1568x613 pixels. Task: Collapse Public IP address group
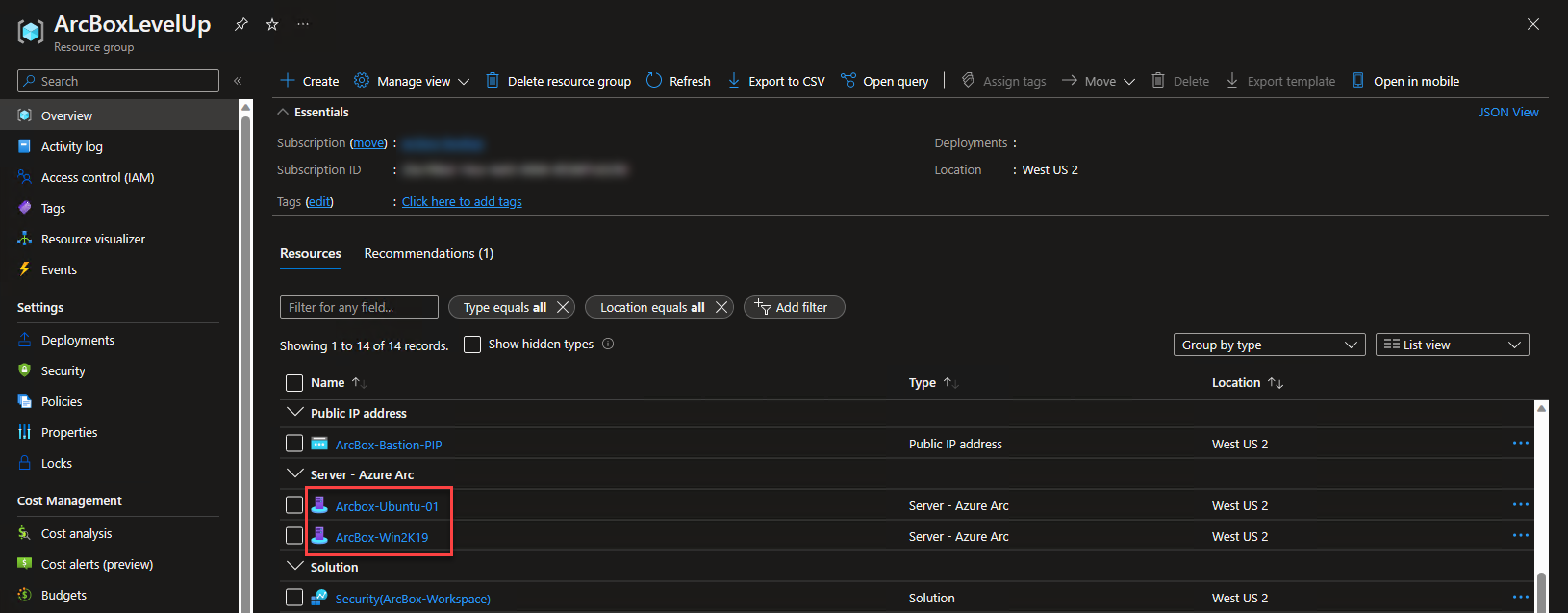click(295, 412)
